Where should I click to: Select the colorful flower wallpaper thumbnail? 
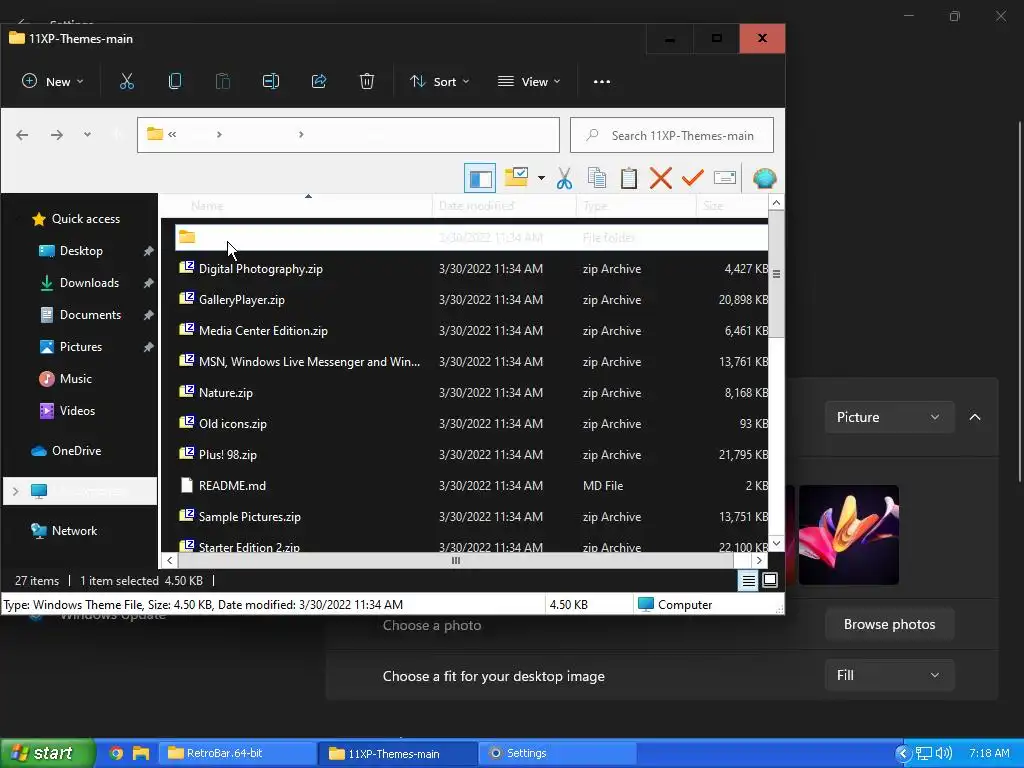click(x=848, y=535)
